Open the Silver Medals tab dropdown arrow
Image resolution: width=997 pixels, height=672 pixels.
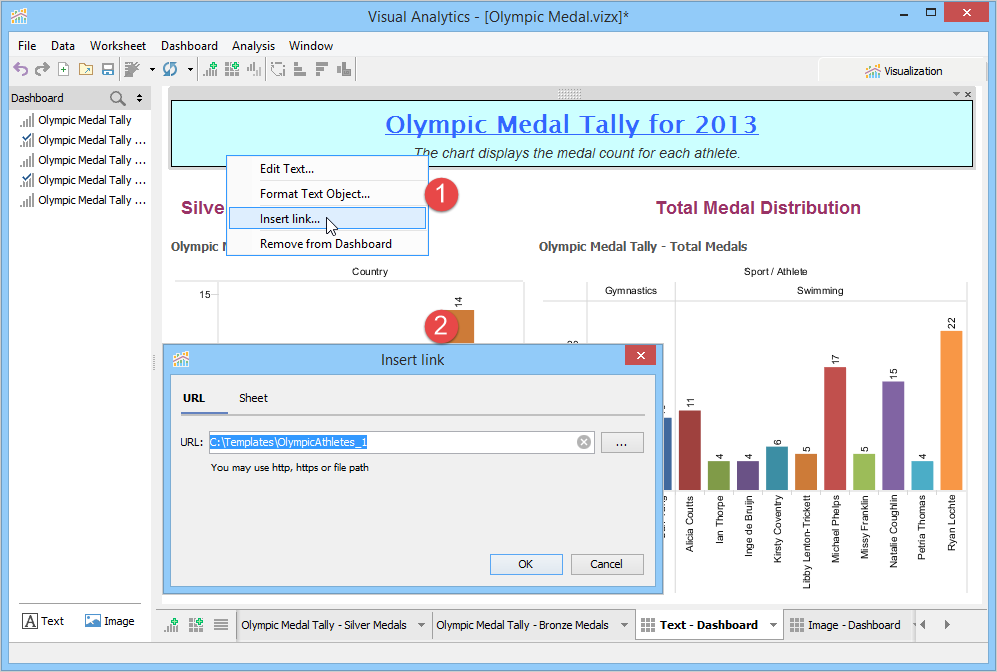pos(421,625)
